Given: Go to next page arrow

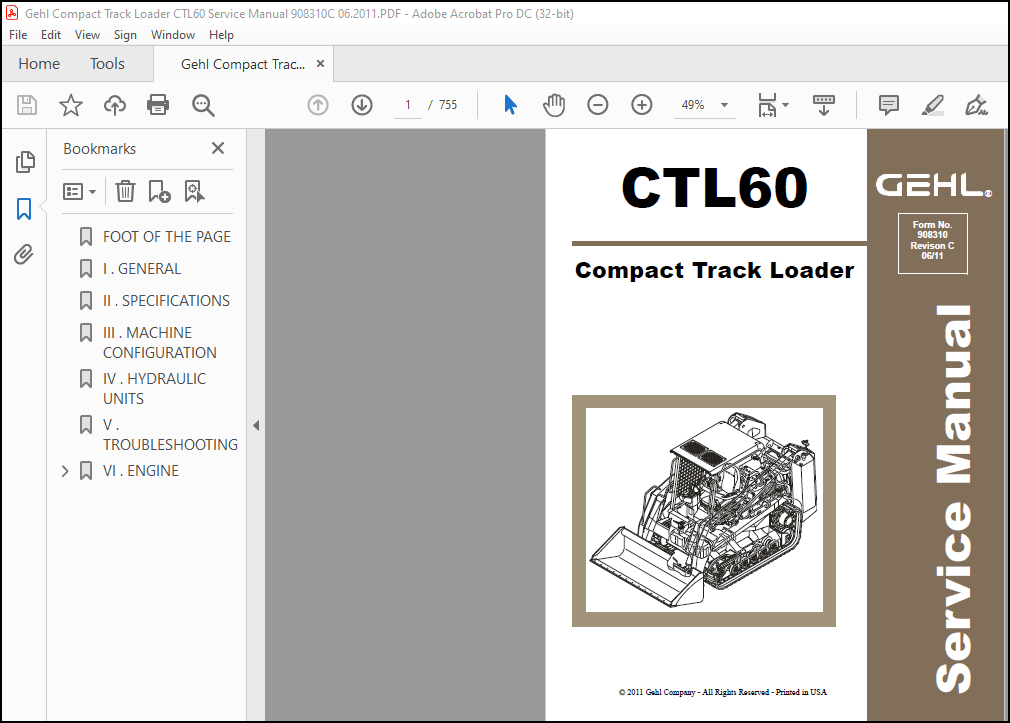Looking at the screenshot, I should 362,105.
